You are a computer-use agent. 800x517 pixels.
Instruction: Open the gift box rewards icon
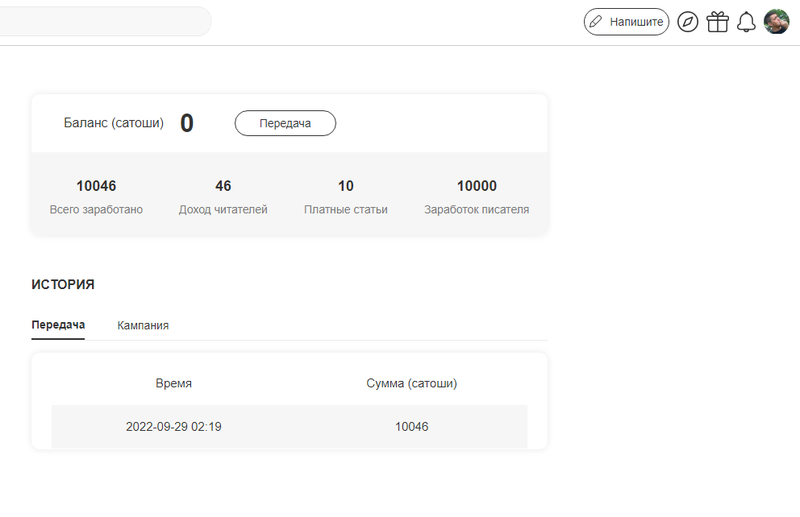(x=717, y=22)
